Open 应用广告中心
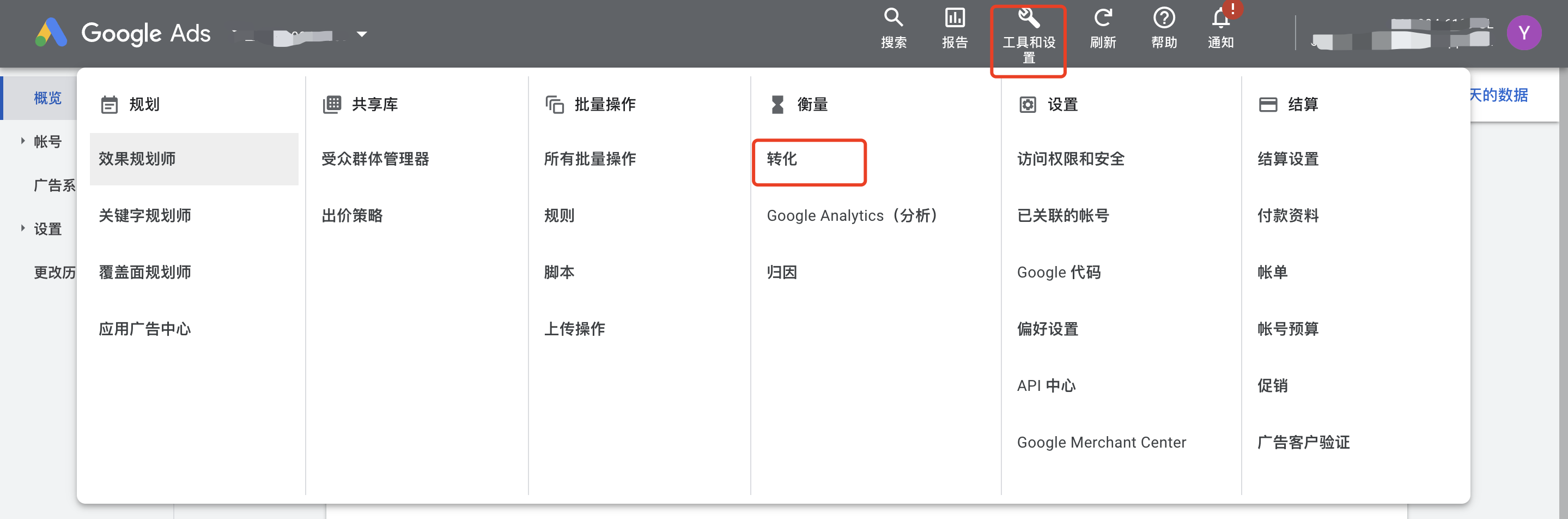The height and width of the screenshot is (519, 1568). (x=145, y=329)
